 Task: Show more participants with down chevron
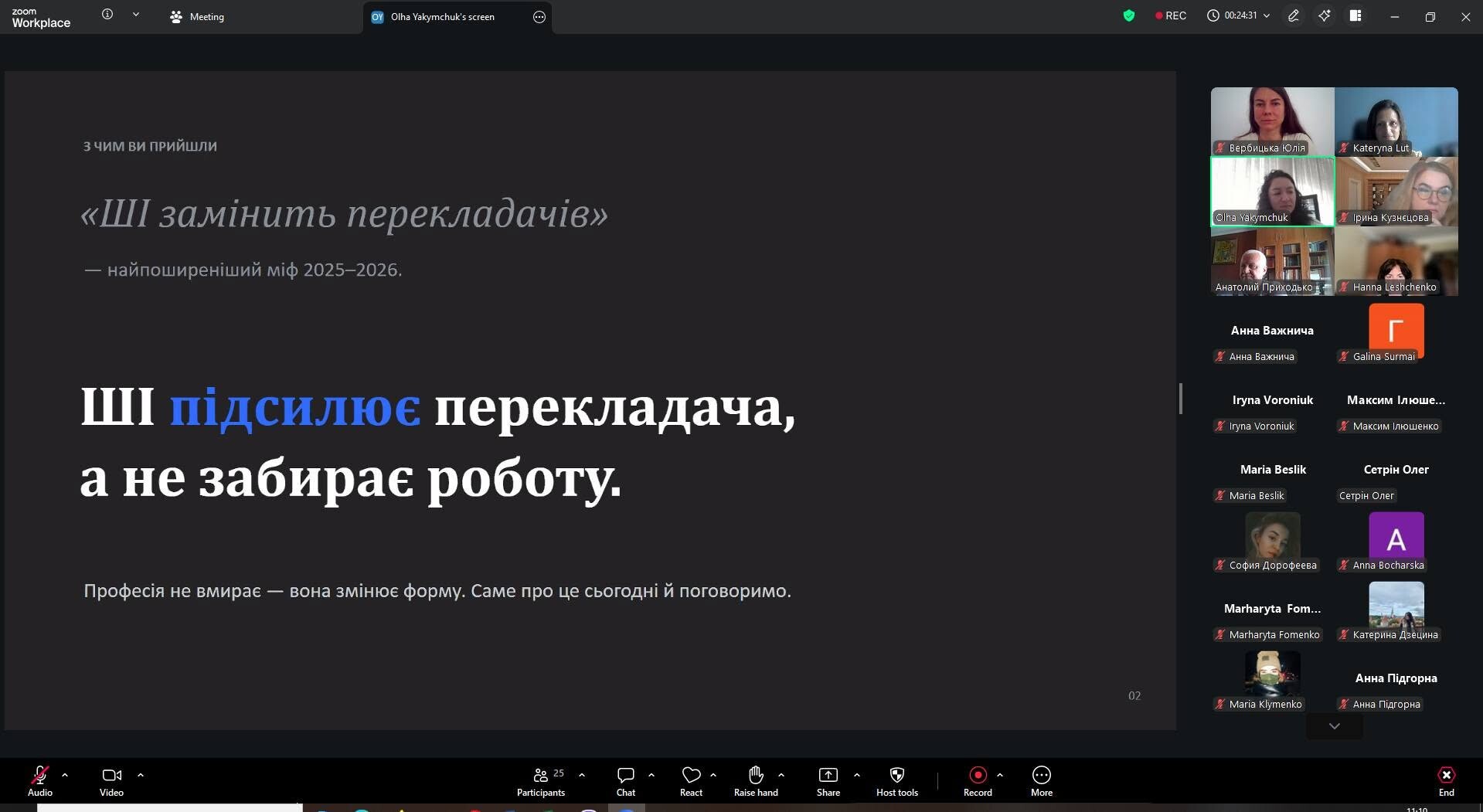[1335, 726]
